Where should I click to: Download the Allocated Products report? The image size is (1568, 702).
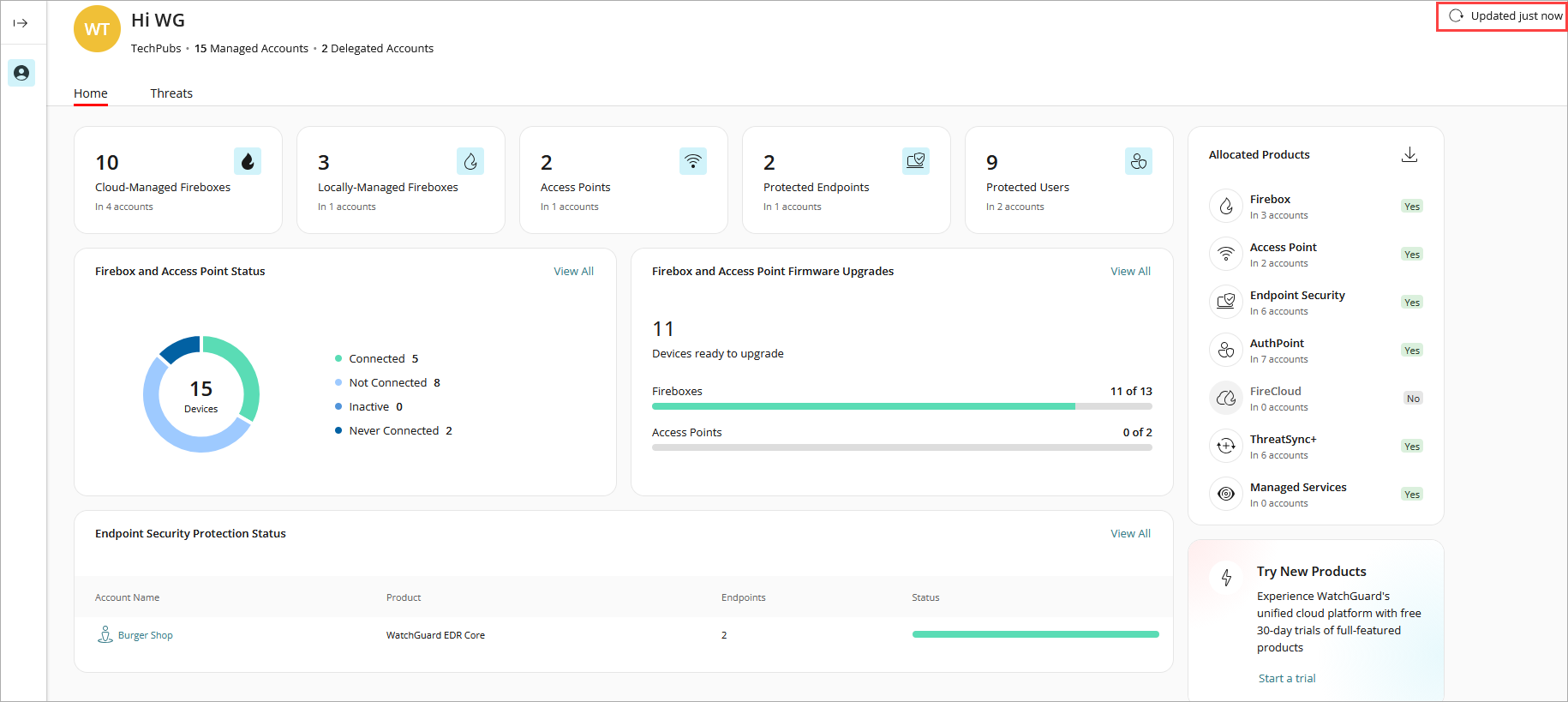click(x=1409, y=154)
